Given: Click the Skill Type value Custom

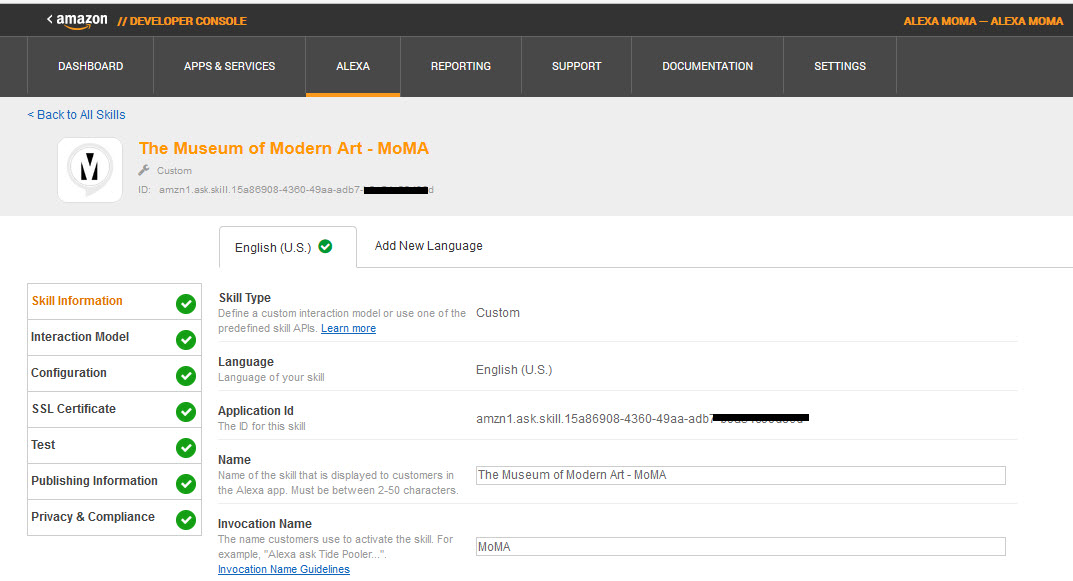Looking at the screenshot, I should coord(497,313).
